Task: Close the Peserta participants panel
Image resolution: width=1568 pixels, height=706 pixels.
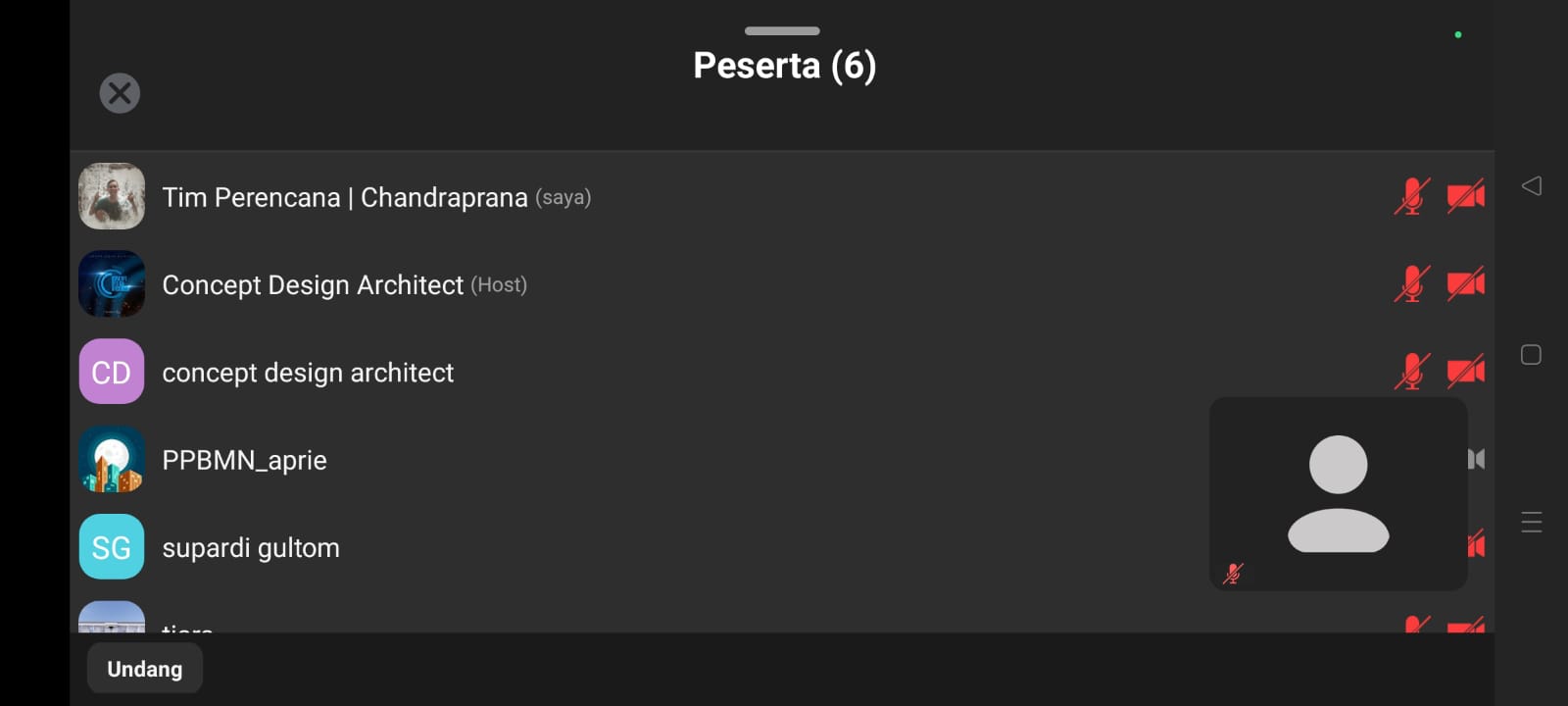Action: tap(120, 93)
